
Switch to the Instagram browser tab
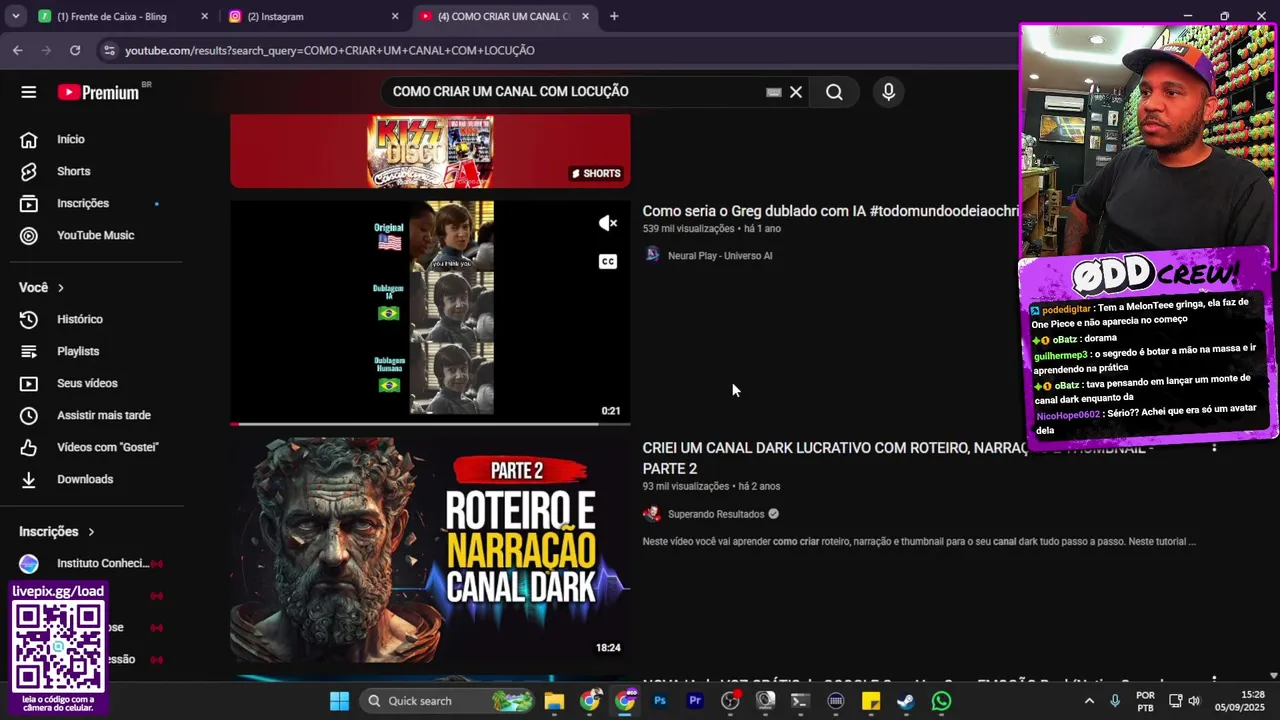(x=302, y=16)
